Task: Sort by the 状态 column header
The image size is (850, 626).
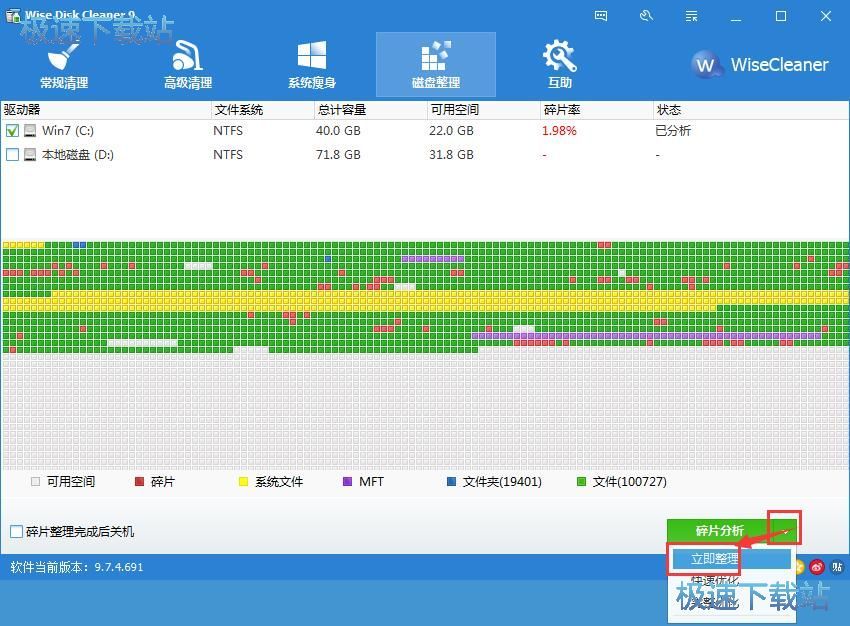Action: coord(751,110)
